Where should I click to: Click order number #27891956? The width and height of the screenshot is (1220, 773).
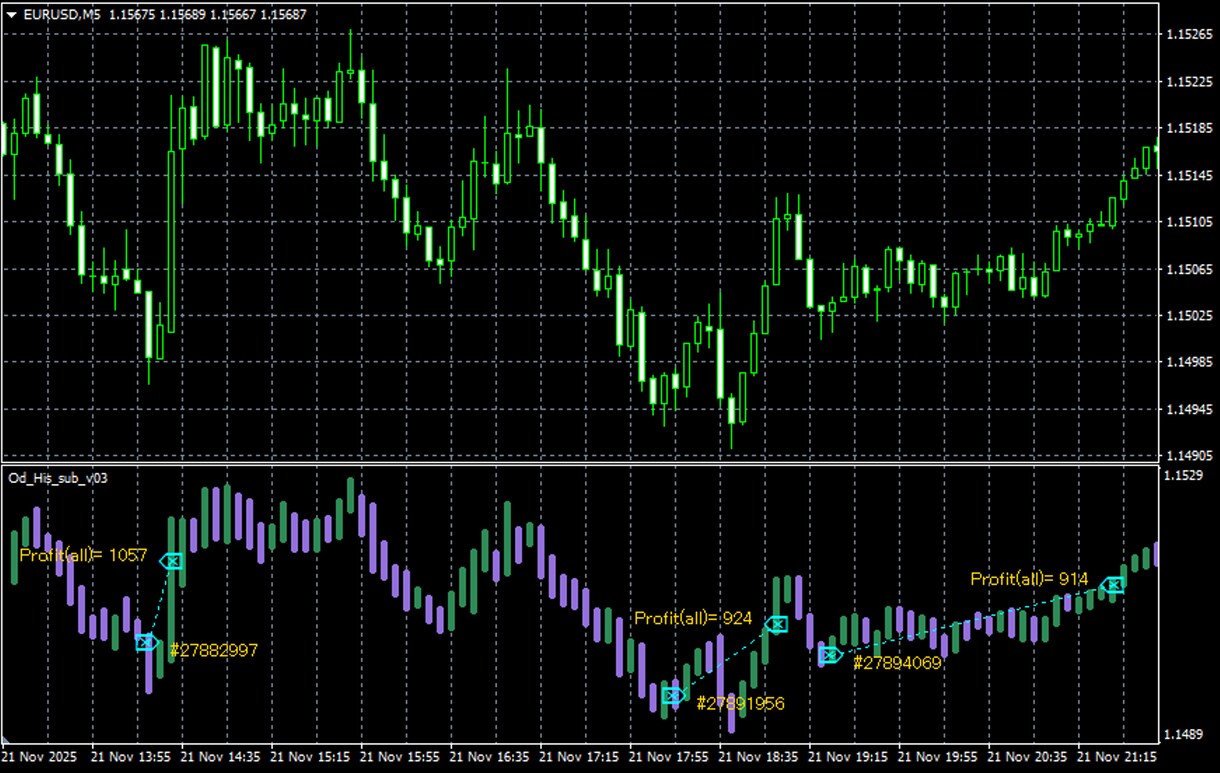(x=740, y=703)
